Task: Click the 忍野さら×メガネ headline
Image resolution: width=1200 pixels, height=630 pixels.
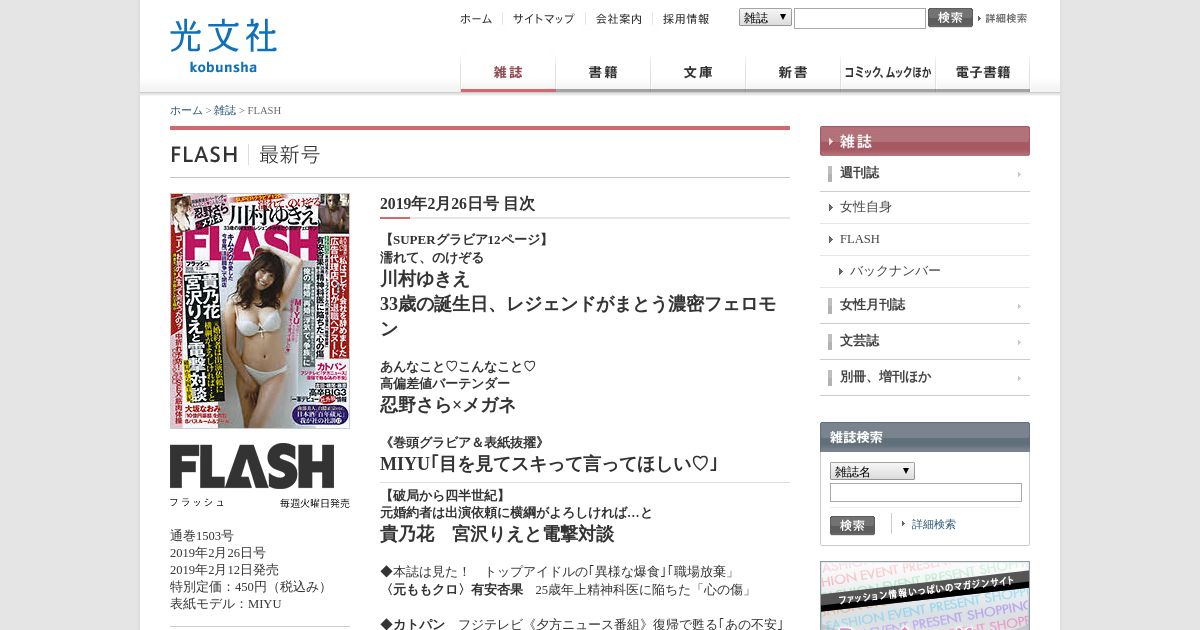Action: (448, 405)
